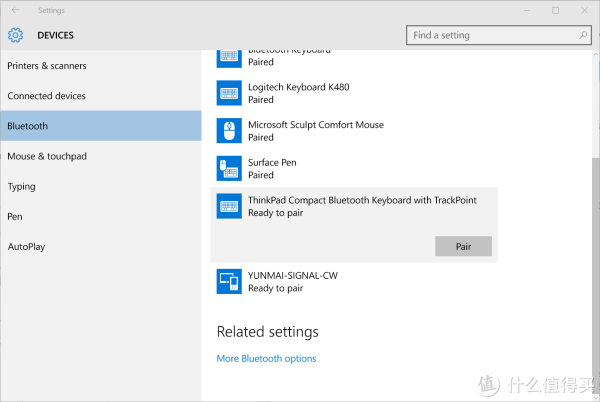This screenshot has height=402, width=600.
Task: Pair the ThinkPad Compact Bluetooth Keyboard
Action: (463, 246)
